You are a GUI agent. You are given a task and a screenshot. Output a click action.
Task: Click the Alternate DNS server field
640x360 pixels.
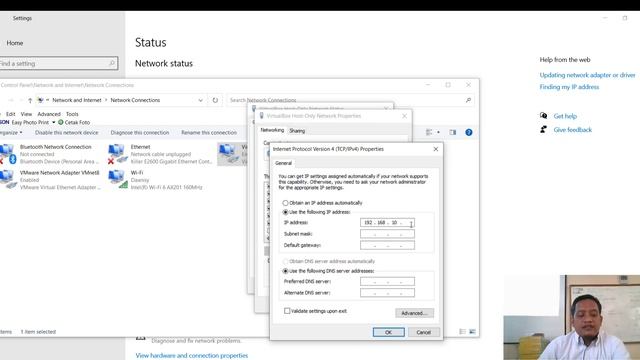(x=387, y=293)
